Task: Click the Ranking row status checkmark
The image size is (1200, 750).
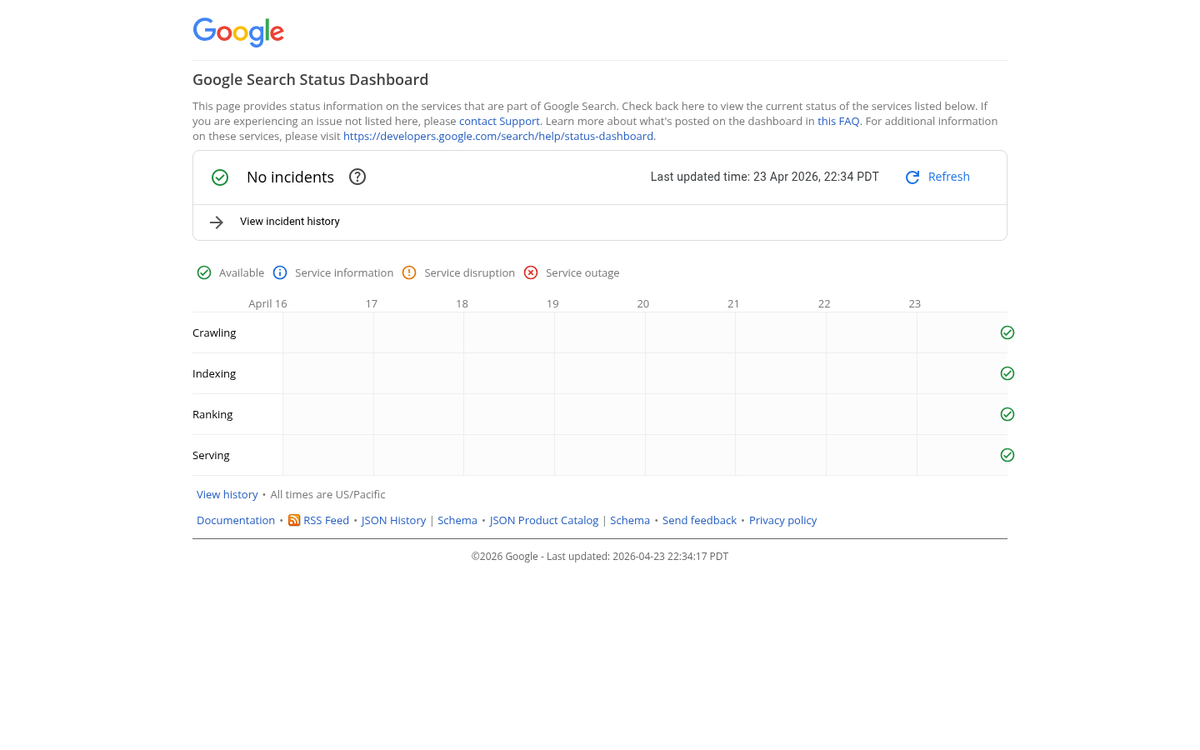Action: tap(1007, 414)
